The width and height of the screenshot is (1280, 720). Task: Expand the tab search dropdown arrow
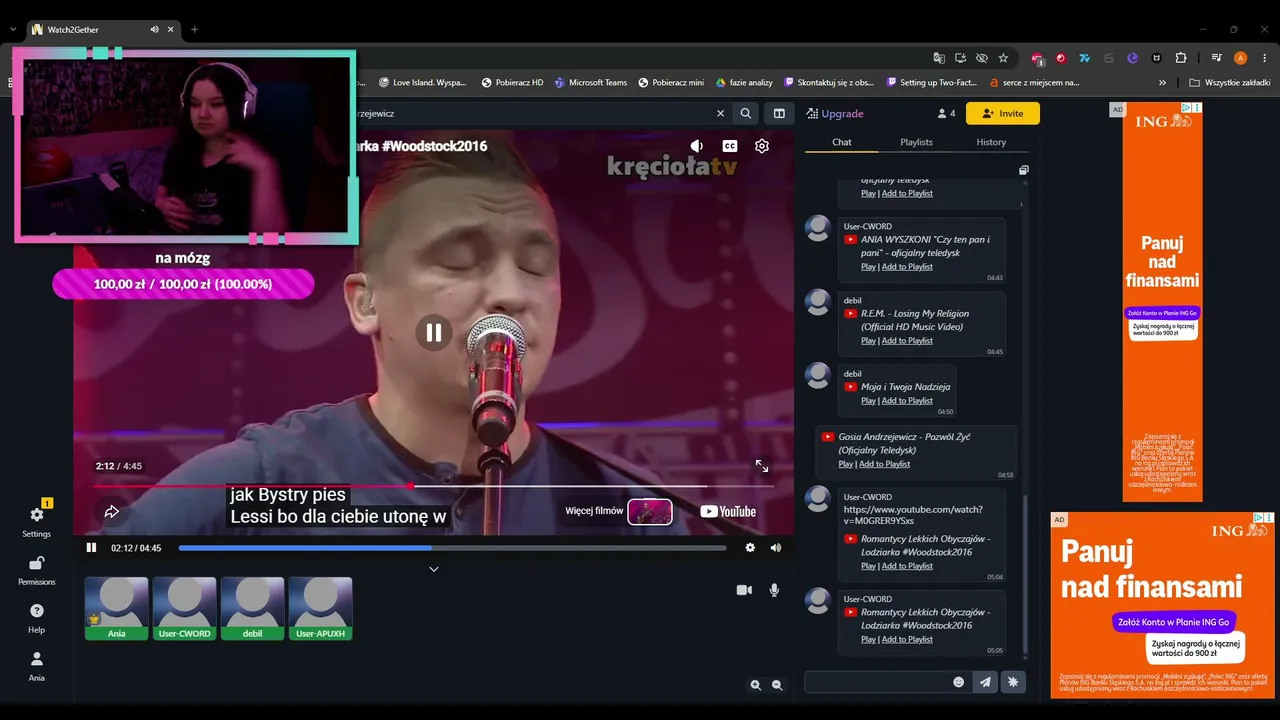13,30
